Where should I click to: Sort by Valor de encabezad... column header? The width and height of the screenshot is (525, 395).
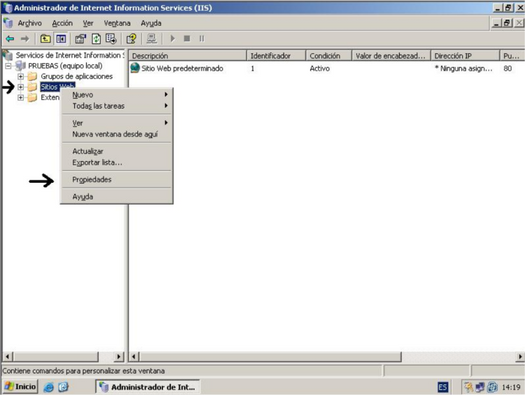(x=391, y=56)
